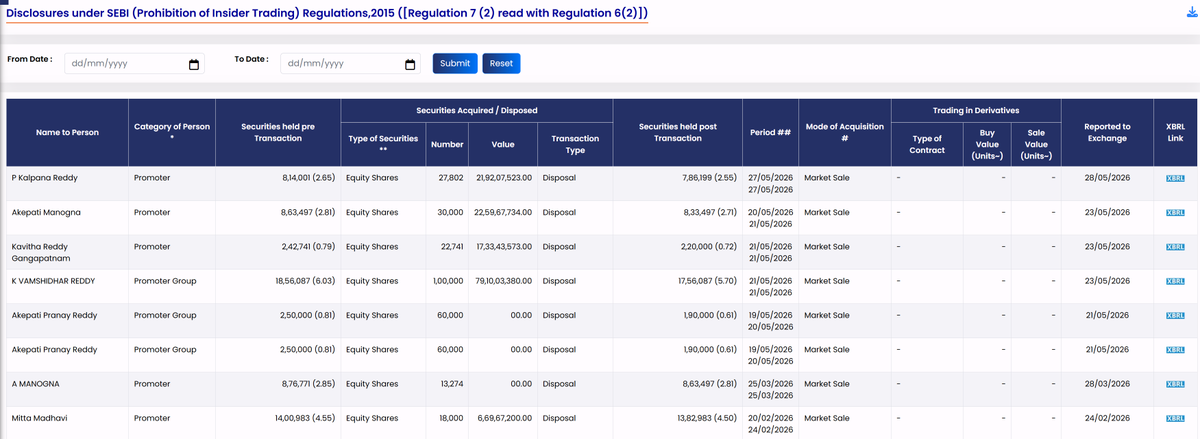
Task: Focus the From Date input field
Action: 135,63
